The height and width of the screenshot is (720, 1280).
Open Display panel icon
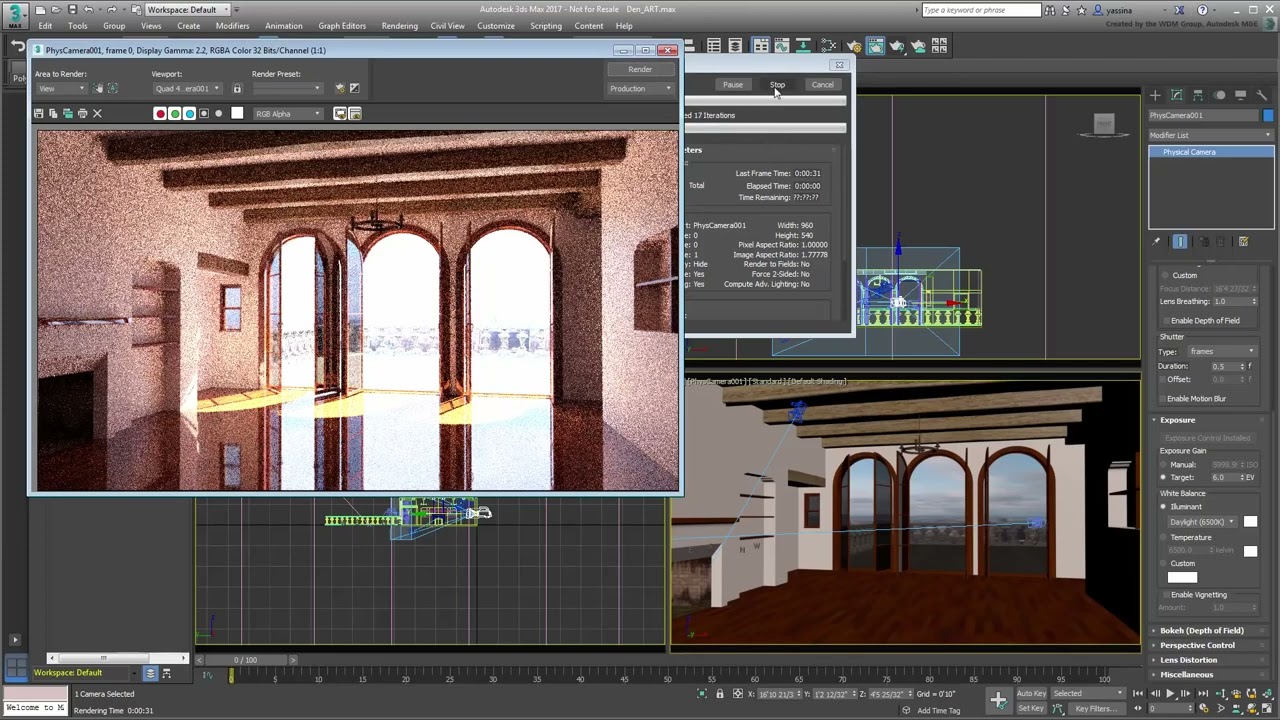click(1241, 95)
